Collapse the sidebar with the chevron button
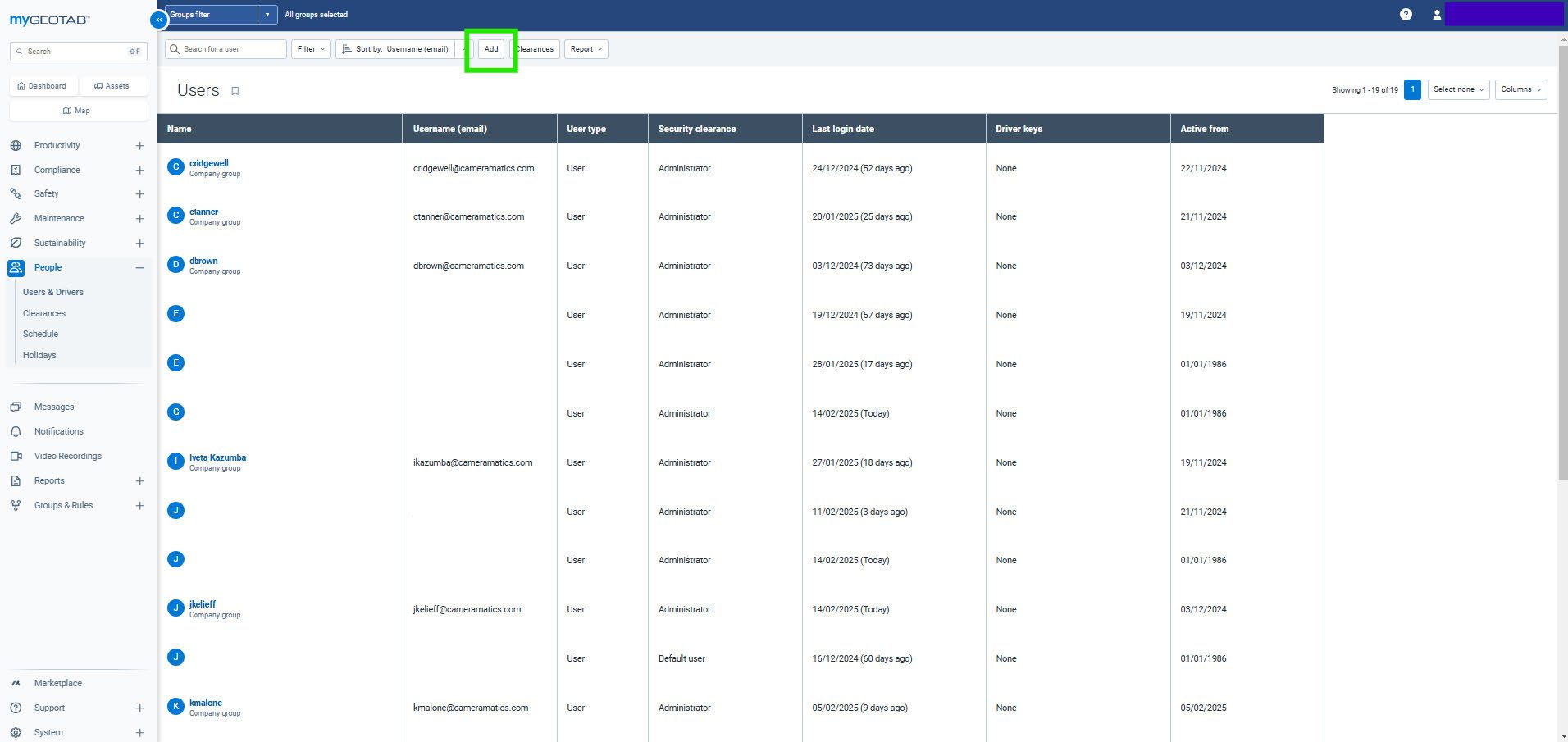The image size is (1568, 742). [159, 20]
